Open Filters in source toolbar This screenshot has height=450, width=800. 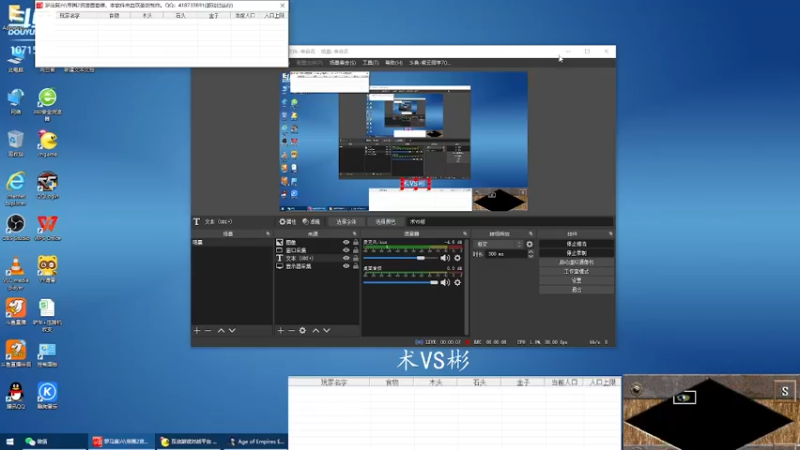point(311,221)
